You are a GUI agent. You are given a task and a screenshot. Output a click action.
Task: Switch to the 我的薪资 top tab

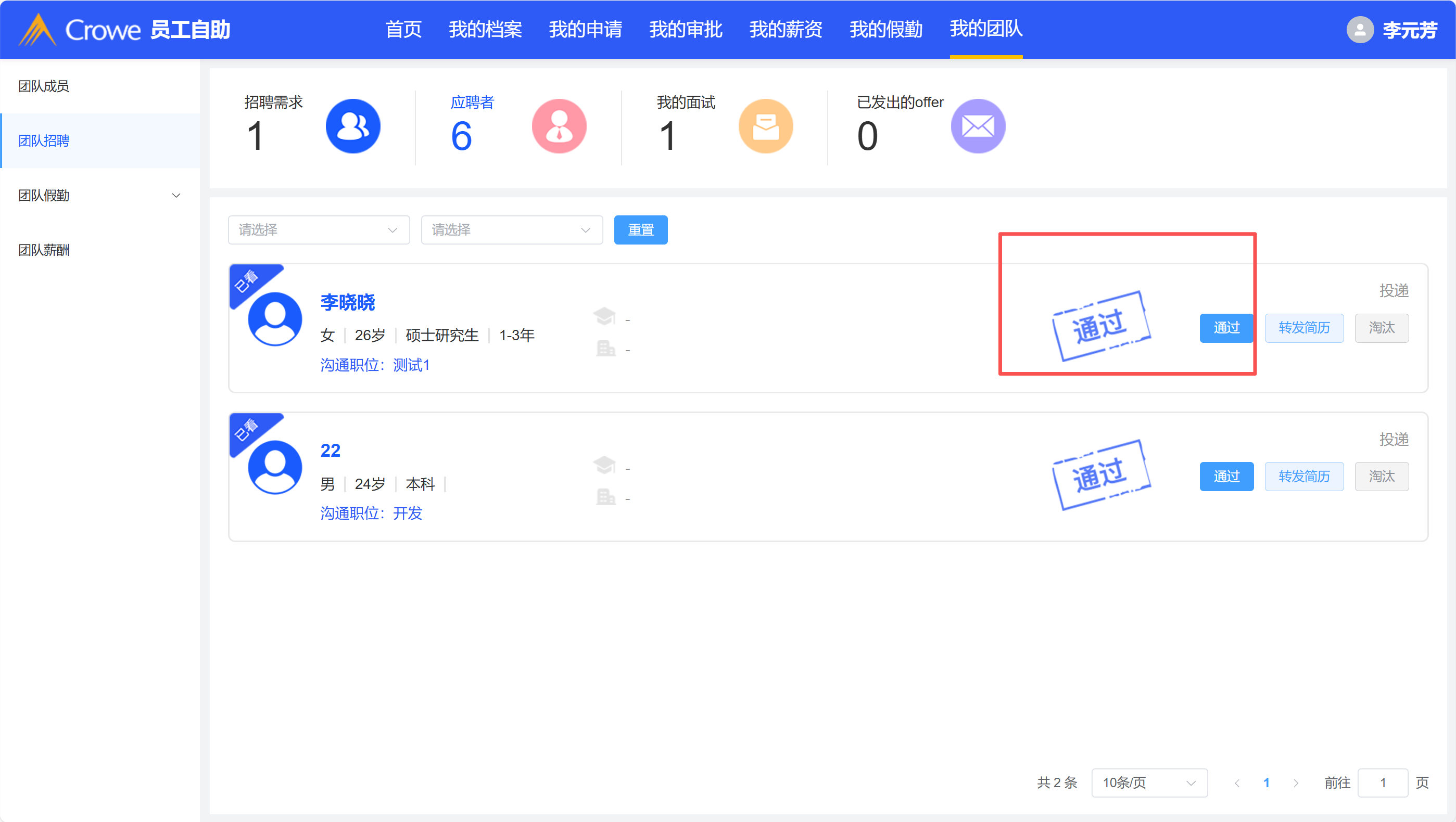tap(786, 29)
